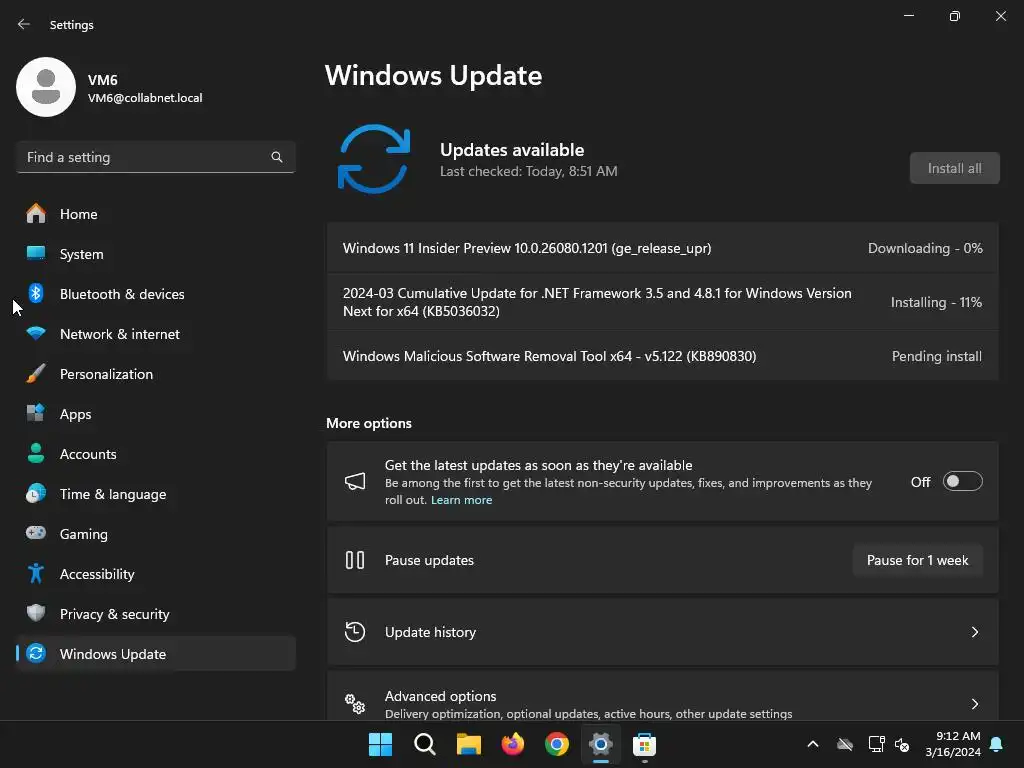Click the Settings gear on the taskbar
Viewport: 1024px width, 768px height.
pos(600,744)
